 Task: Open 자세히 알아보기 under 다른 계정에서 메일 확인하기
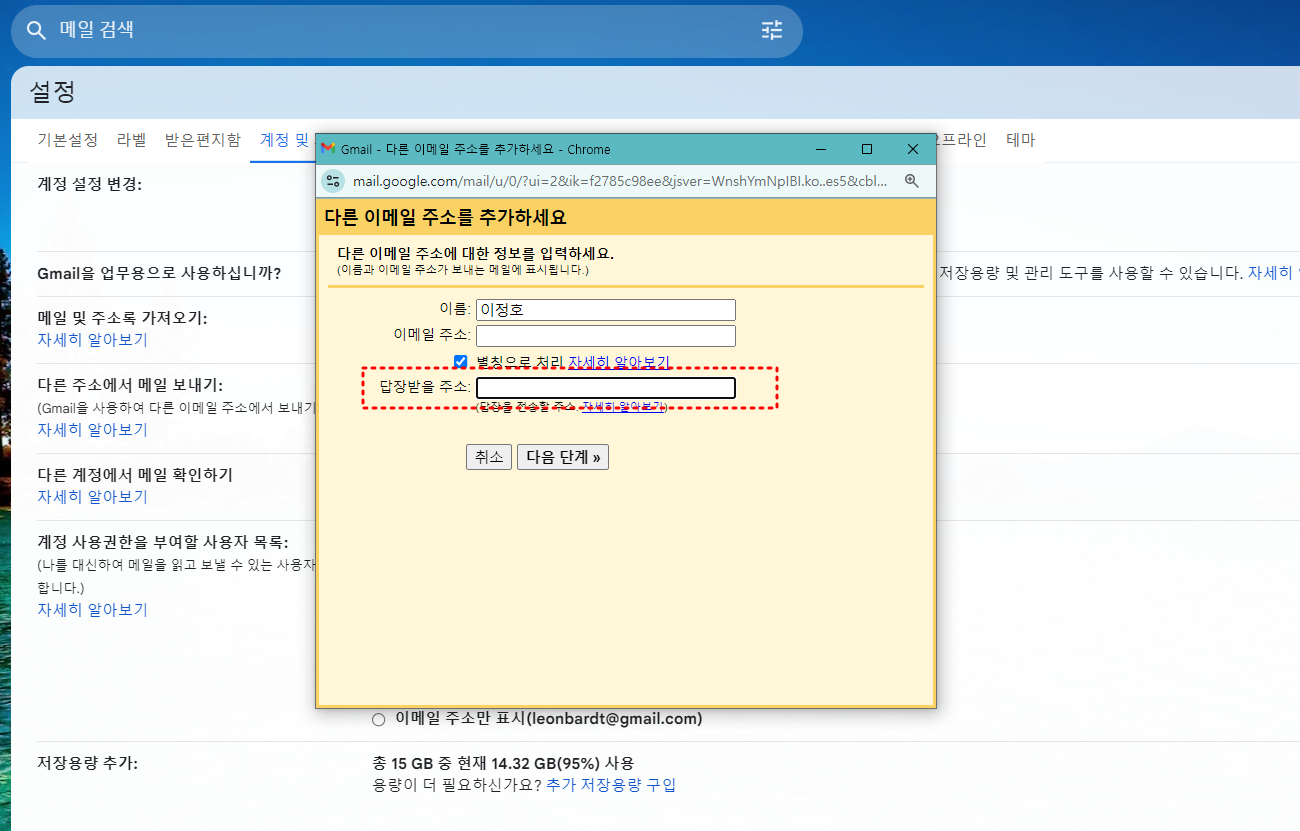click(x=92, y=497)
